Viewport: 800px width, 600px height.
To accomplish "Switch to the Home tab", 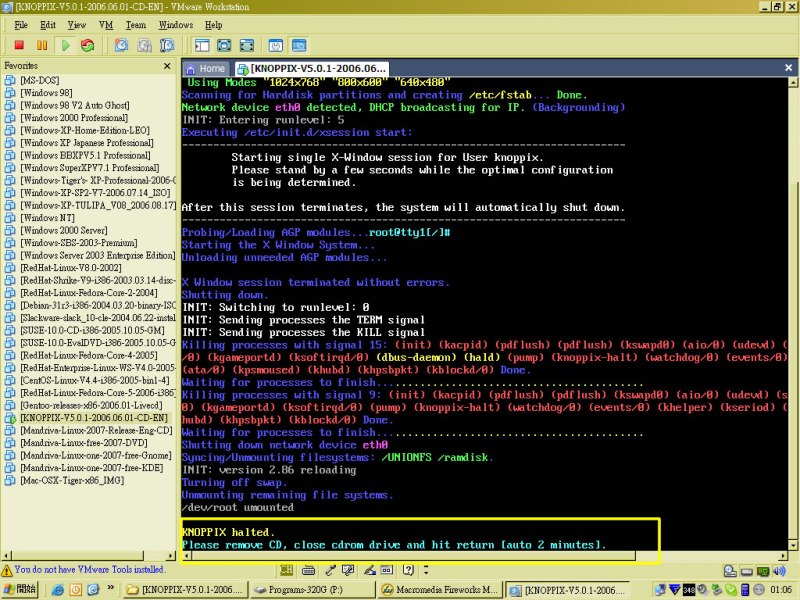I will 206,68.
